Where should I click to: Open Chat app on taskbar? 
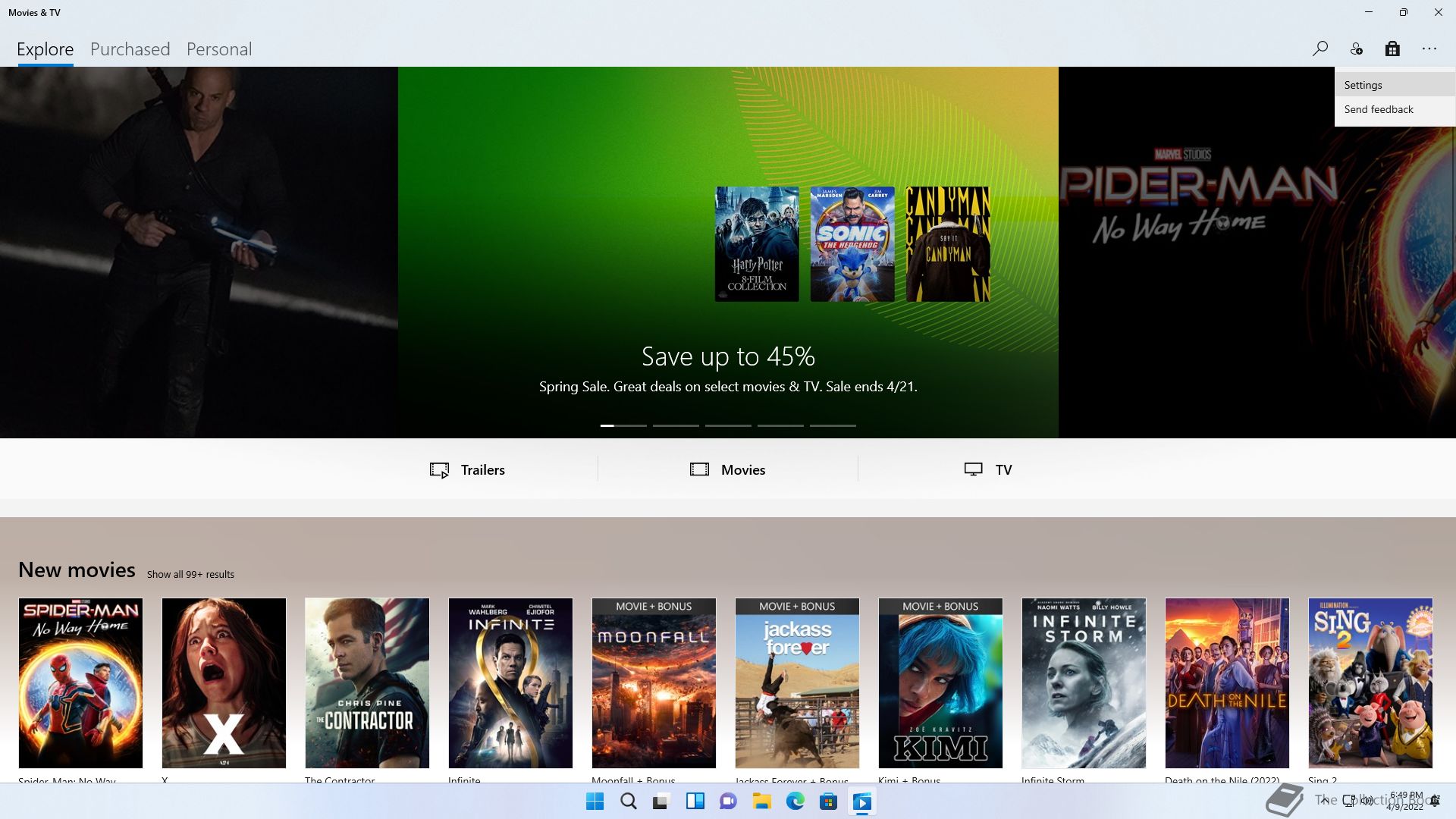point(728,802)
